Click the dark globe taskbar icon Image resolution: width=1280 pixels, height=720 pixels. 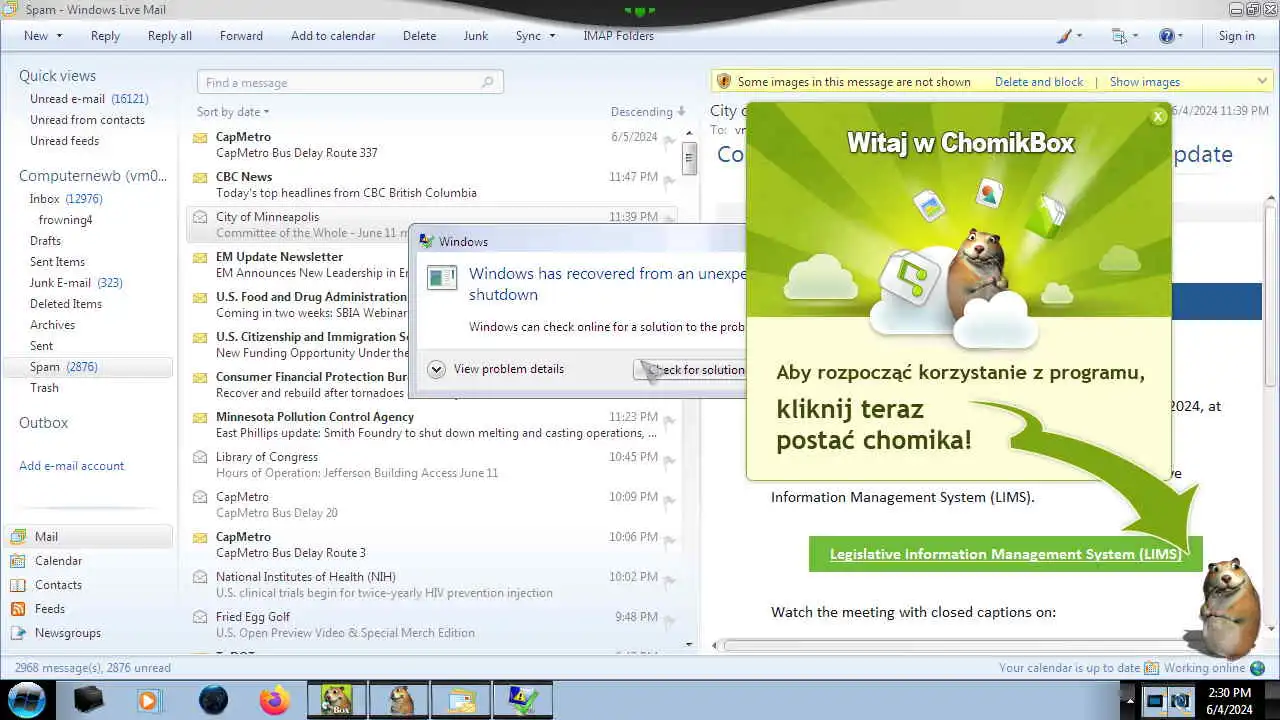tap(213, 699)
